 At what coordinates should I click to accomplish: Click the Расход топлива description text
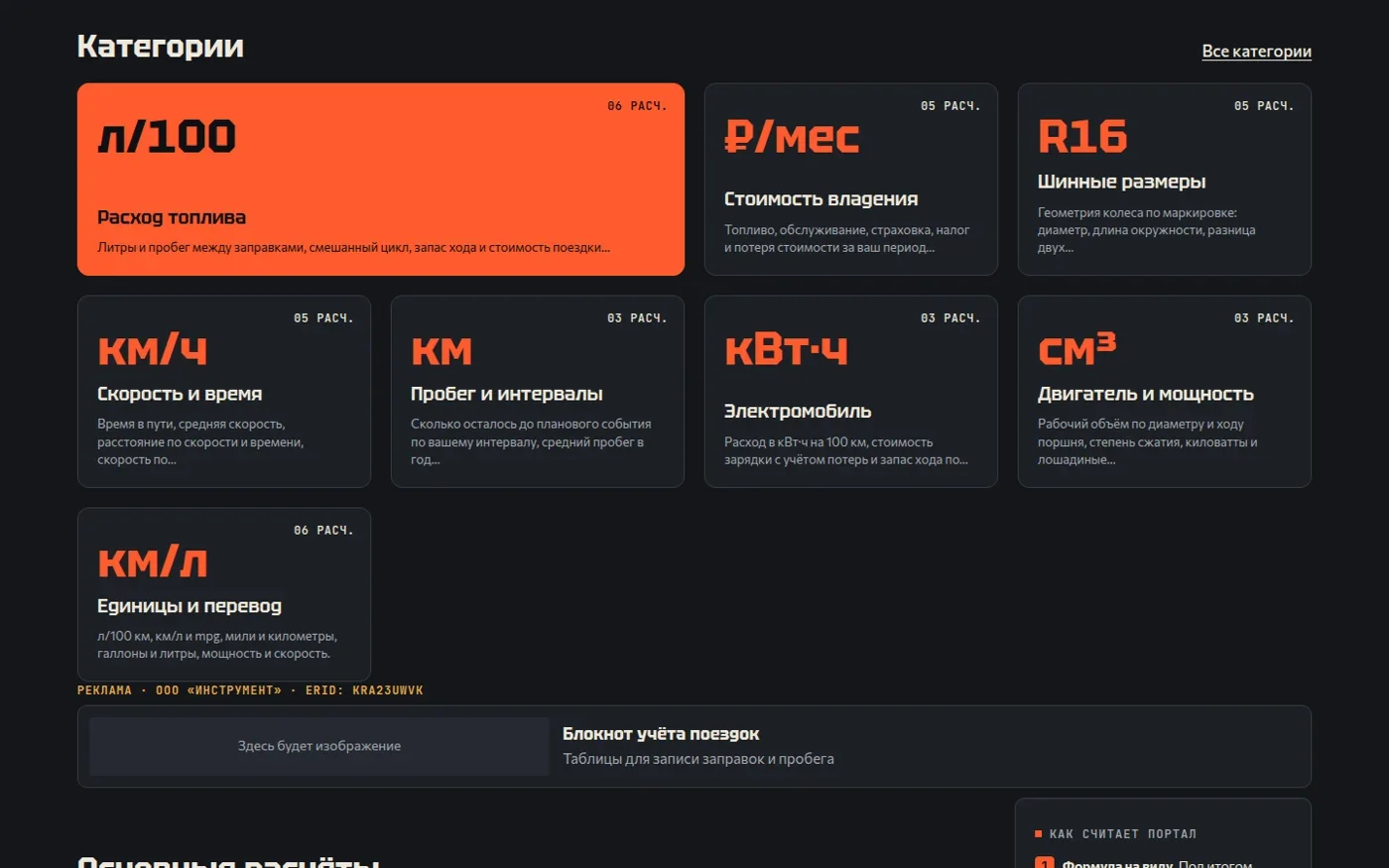pos(354,248)
